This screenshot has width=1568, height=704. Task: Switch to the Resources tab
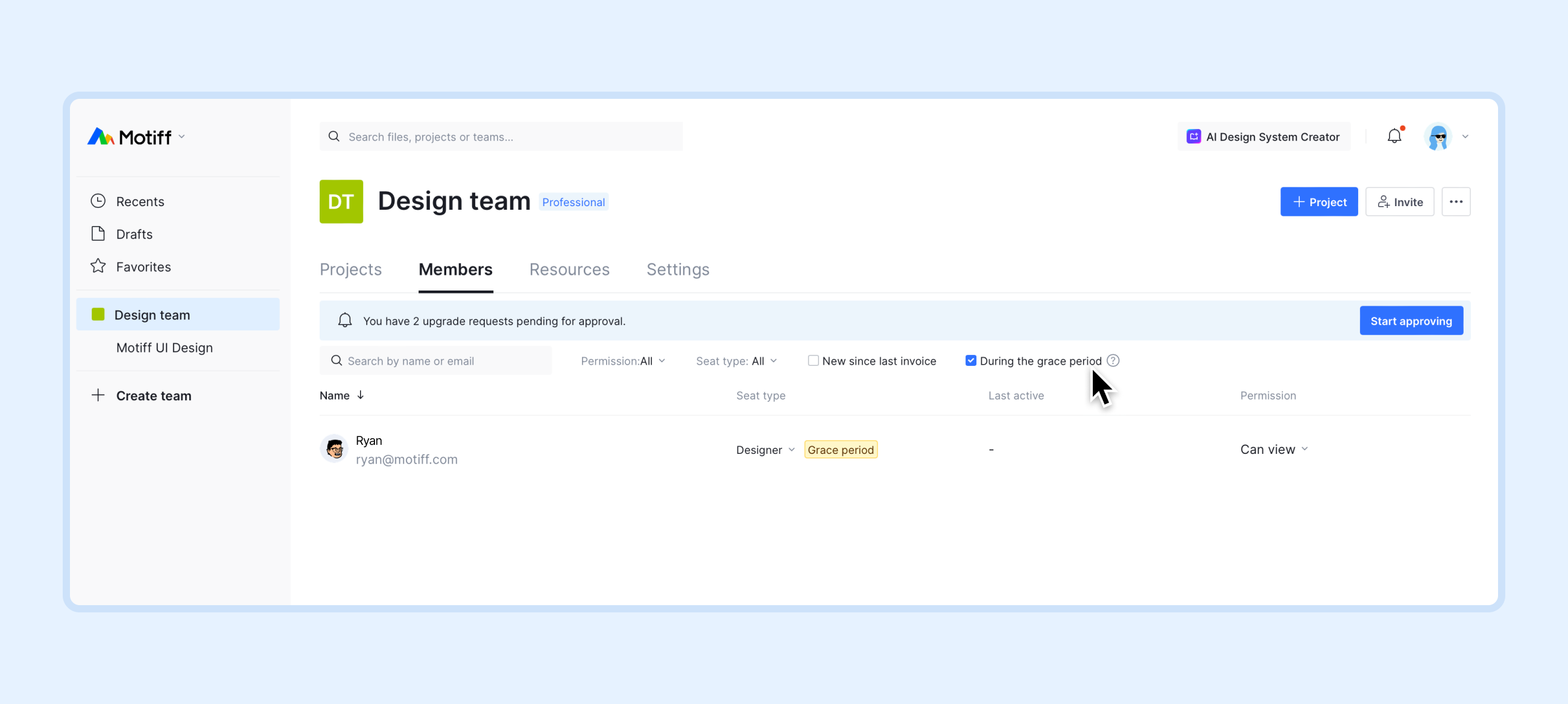pyautogui.click(x=569, y=269)
